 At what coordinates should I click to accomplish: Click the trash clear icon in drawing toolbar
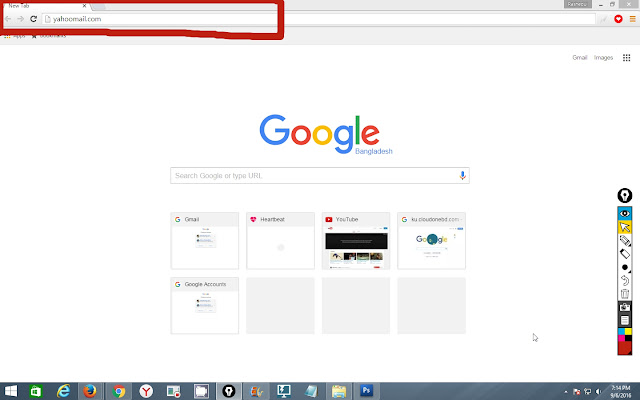click(624, 293)
